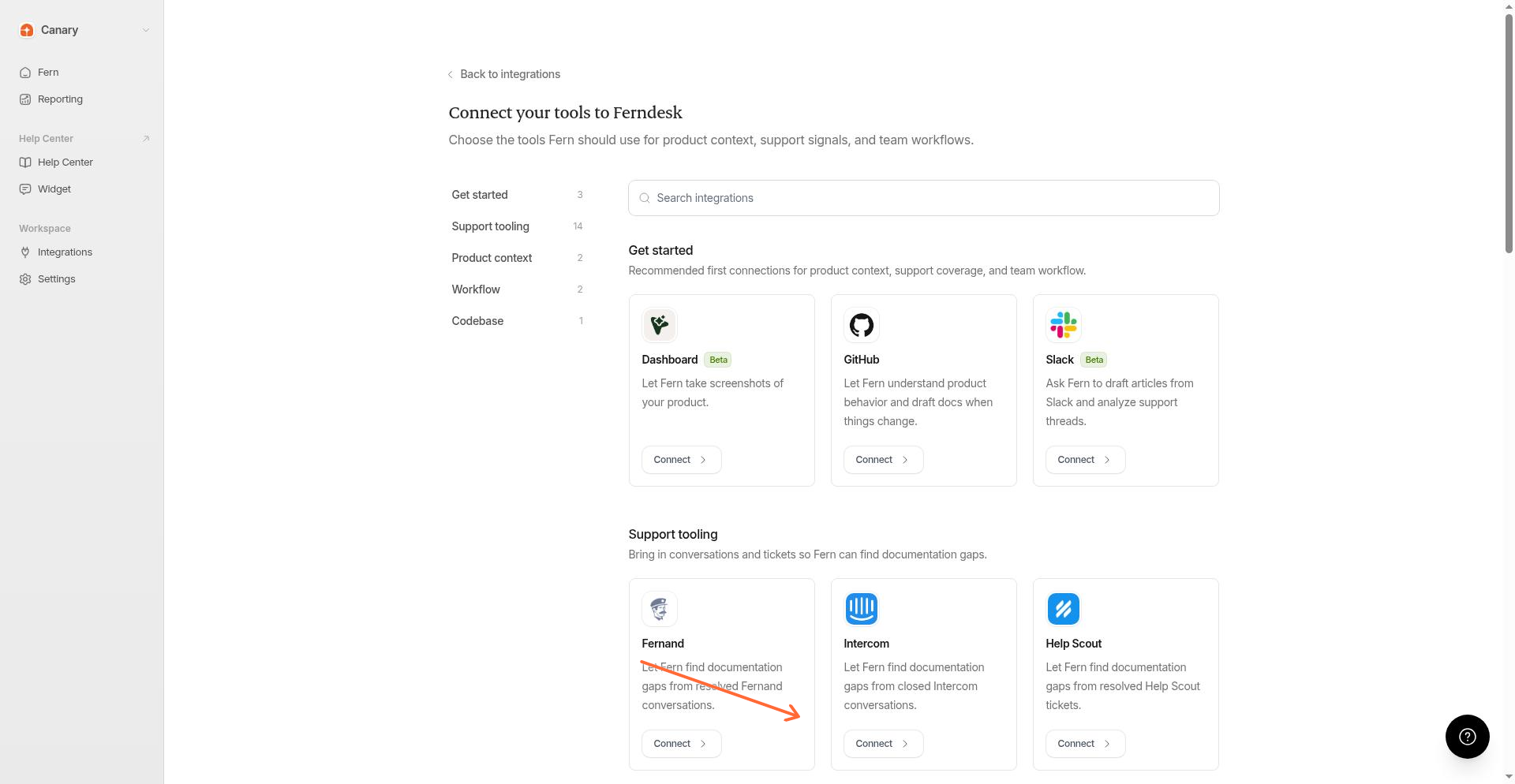Screen dimensions: 1515x784
Task: Connect the Intercom integration
Action: click(x=884, y=744)
